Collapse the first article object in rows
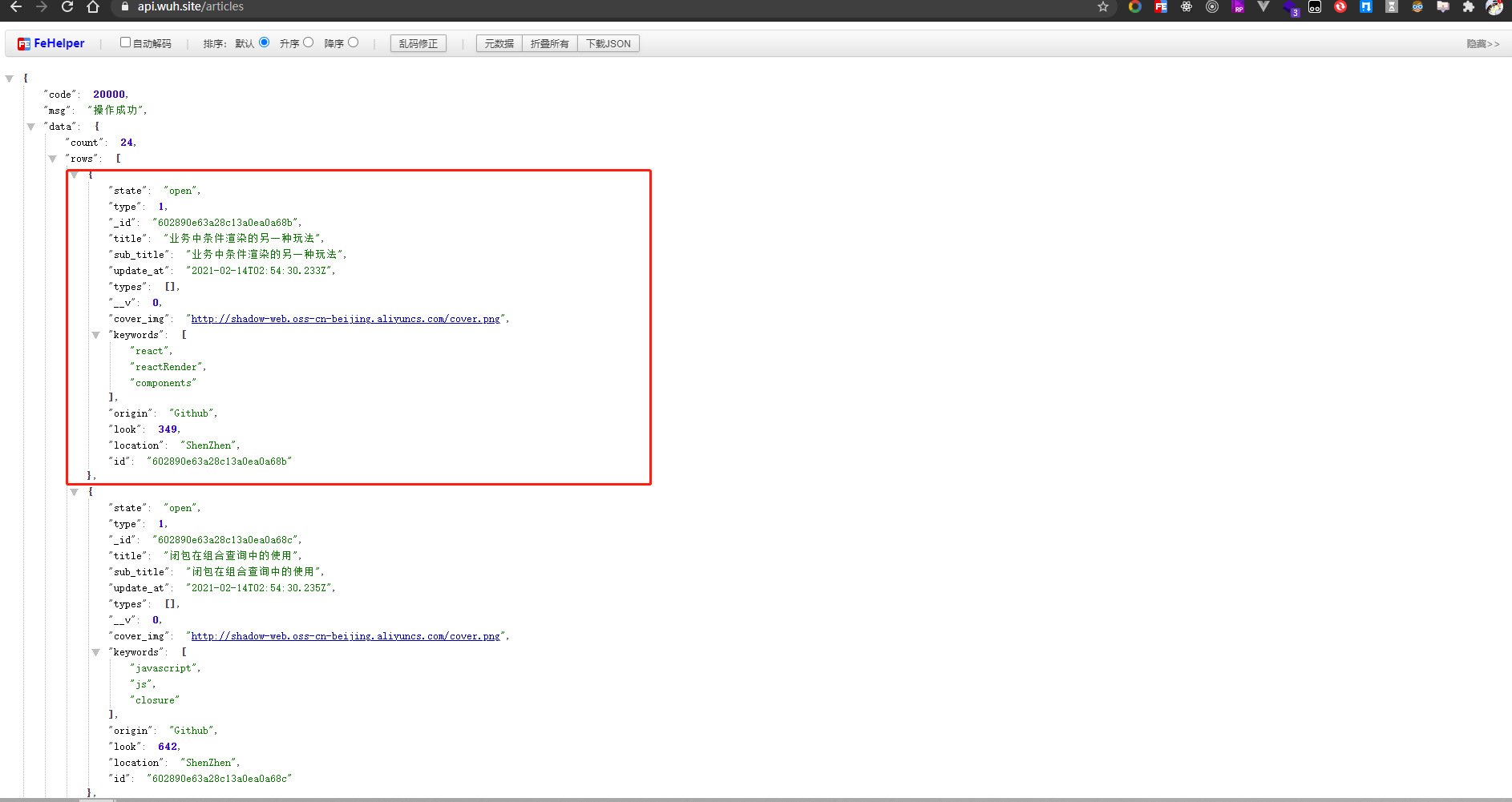The height and width of the screenshot is (802, 1512). point(75,174)
